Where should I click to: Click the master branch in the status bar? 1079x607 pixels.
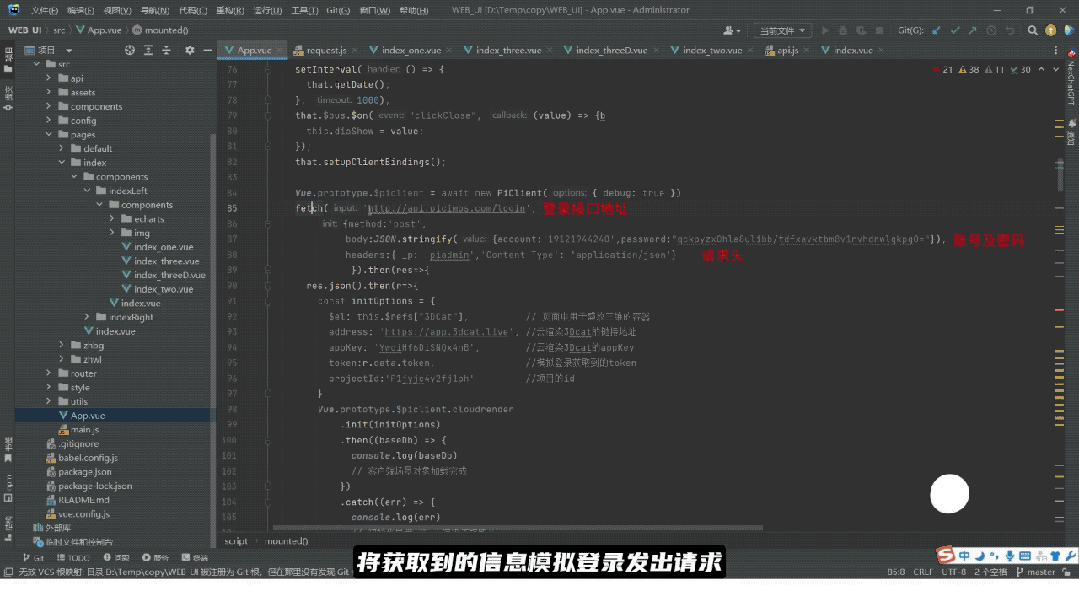(1040, 572)
